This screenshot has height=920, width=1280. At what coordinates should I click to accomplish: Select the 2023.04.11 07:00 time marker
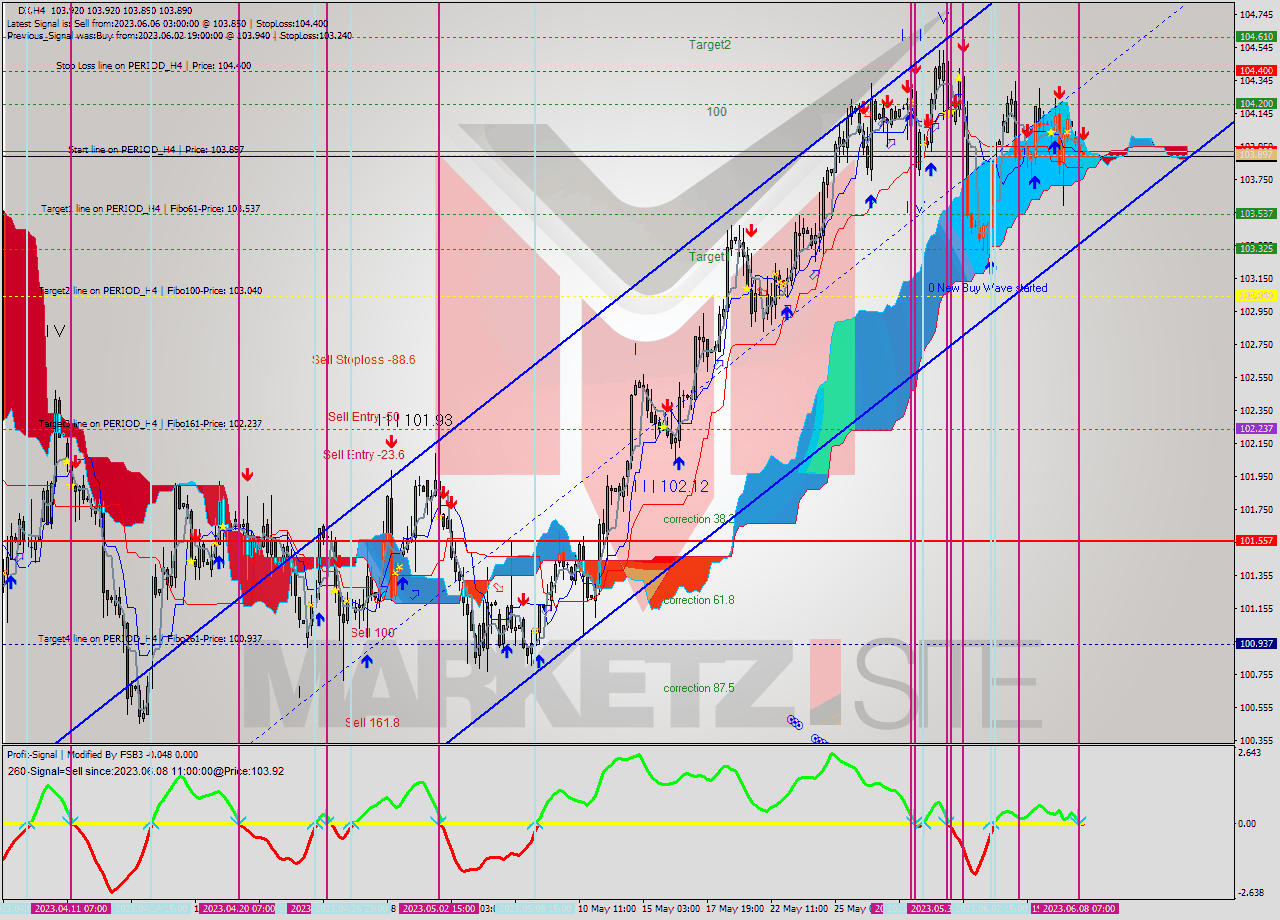click(71, 908)
